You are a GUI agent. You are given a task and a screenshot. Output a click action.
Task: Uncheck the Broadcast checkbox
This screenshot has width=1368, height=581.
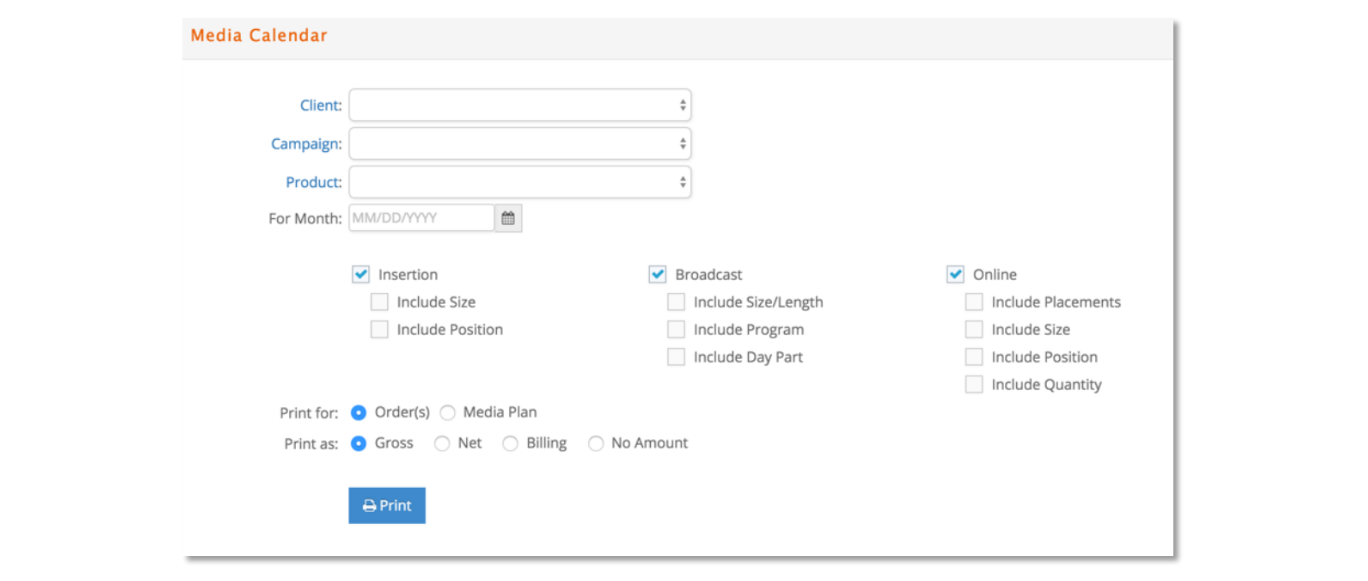pyautogui.click(x=658, y=274)
